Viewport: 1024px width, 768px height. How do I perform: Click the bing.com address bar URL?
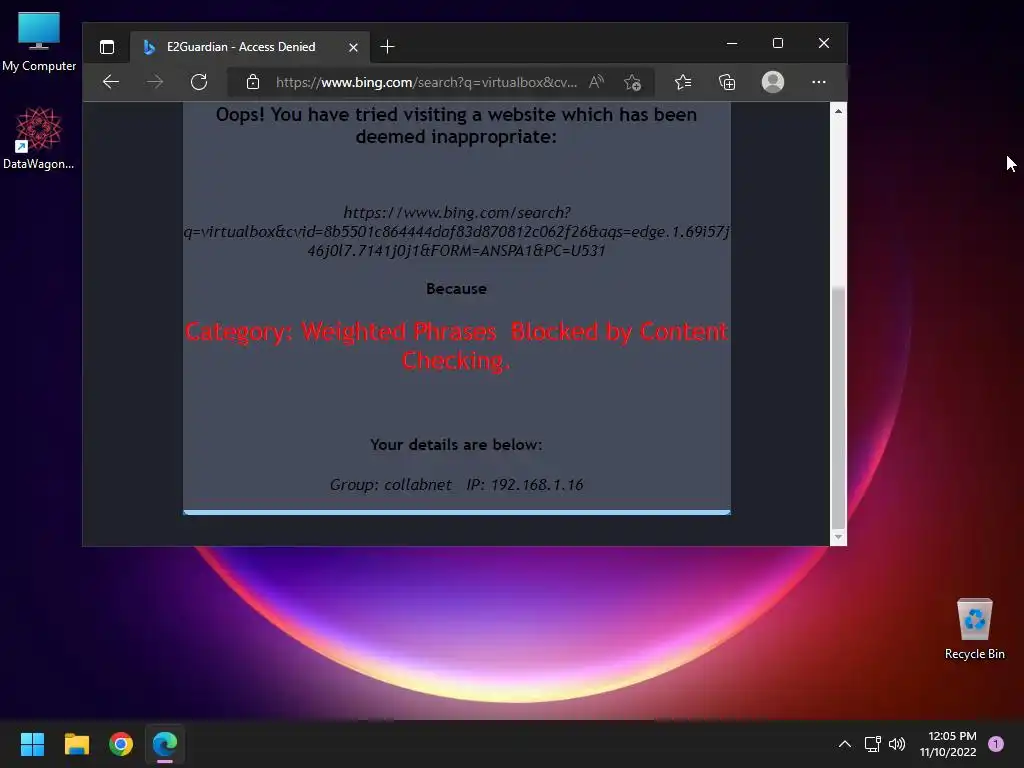point(426,82)
